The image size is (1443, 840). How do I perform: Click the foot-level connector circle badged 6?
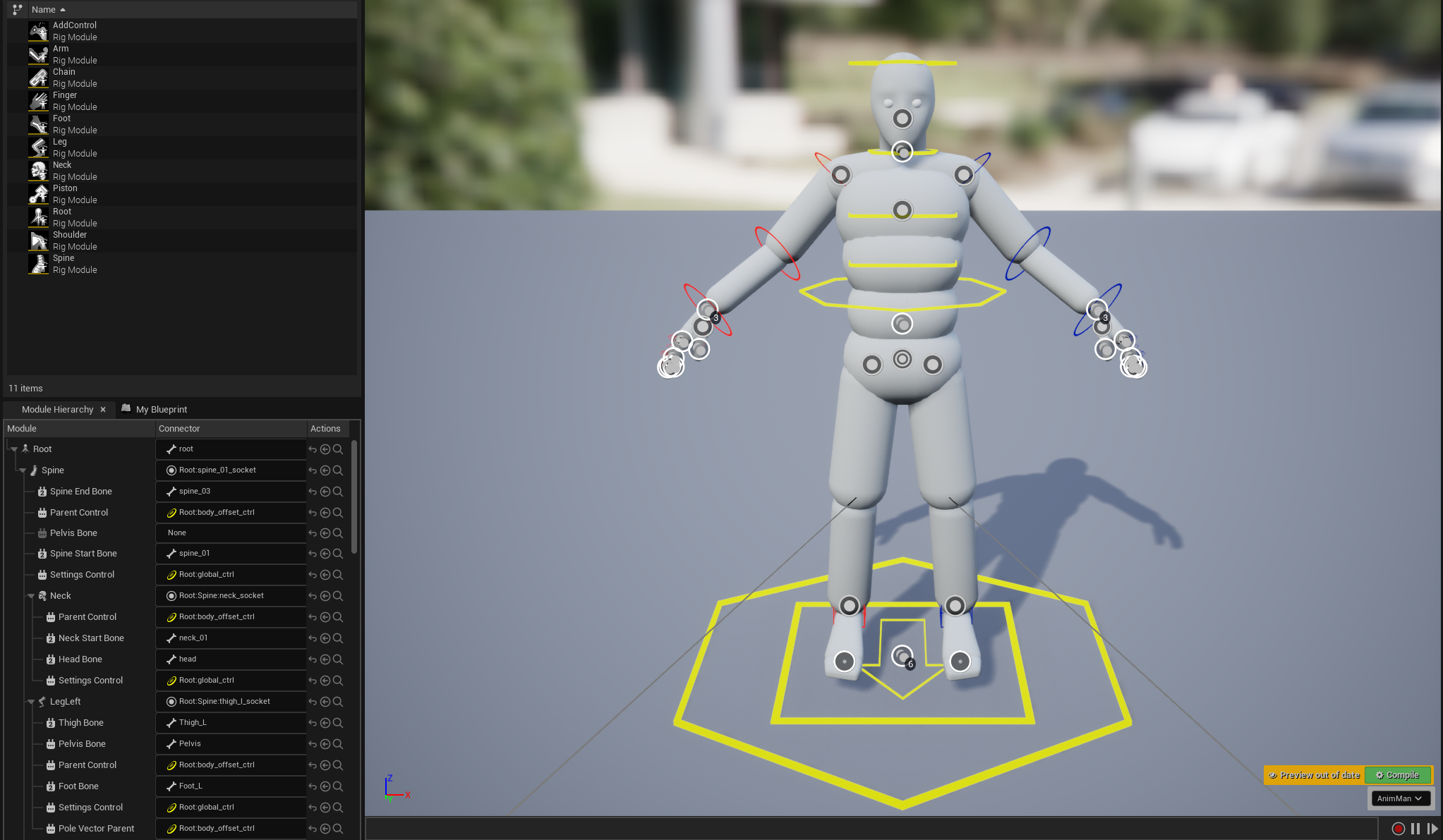[x=902, y=657]
